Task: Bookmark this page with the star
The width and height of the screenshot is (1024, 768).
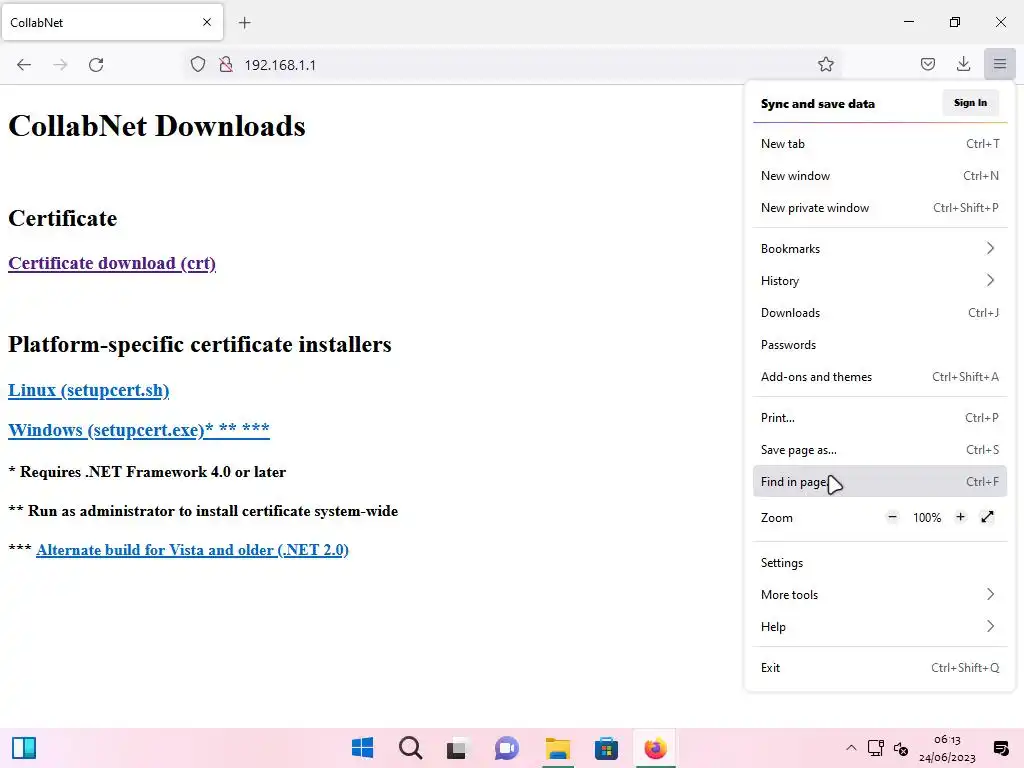Action: coord(825,64)
